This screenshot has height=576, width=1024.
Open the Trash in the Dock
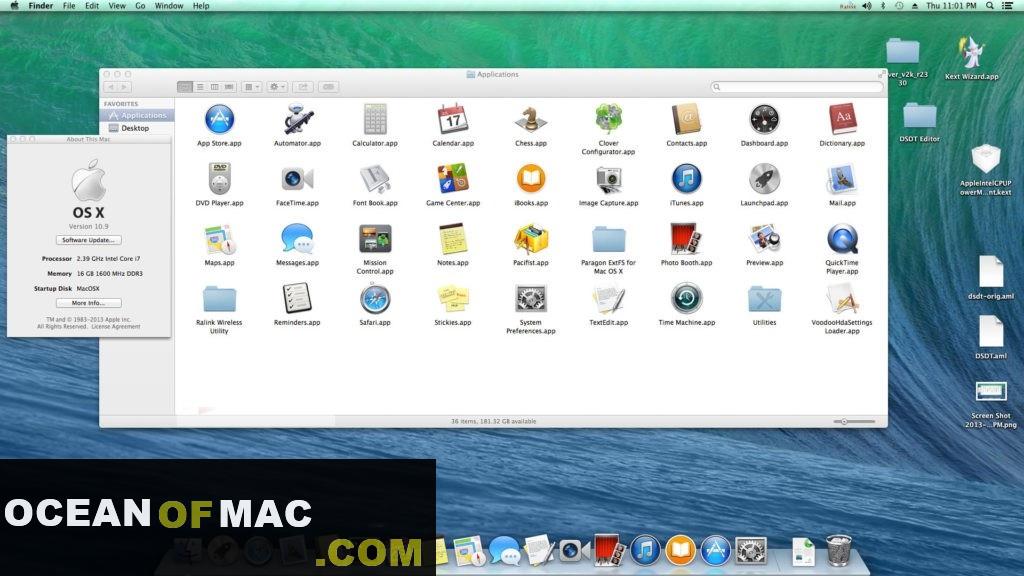(x=839, y=551)
